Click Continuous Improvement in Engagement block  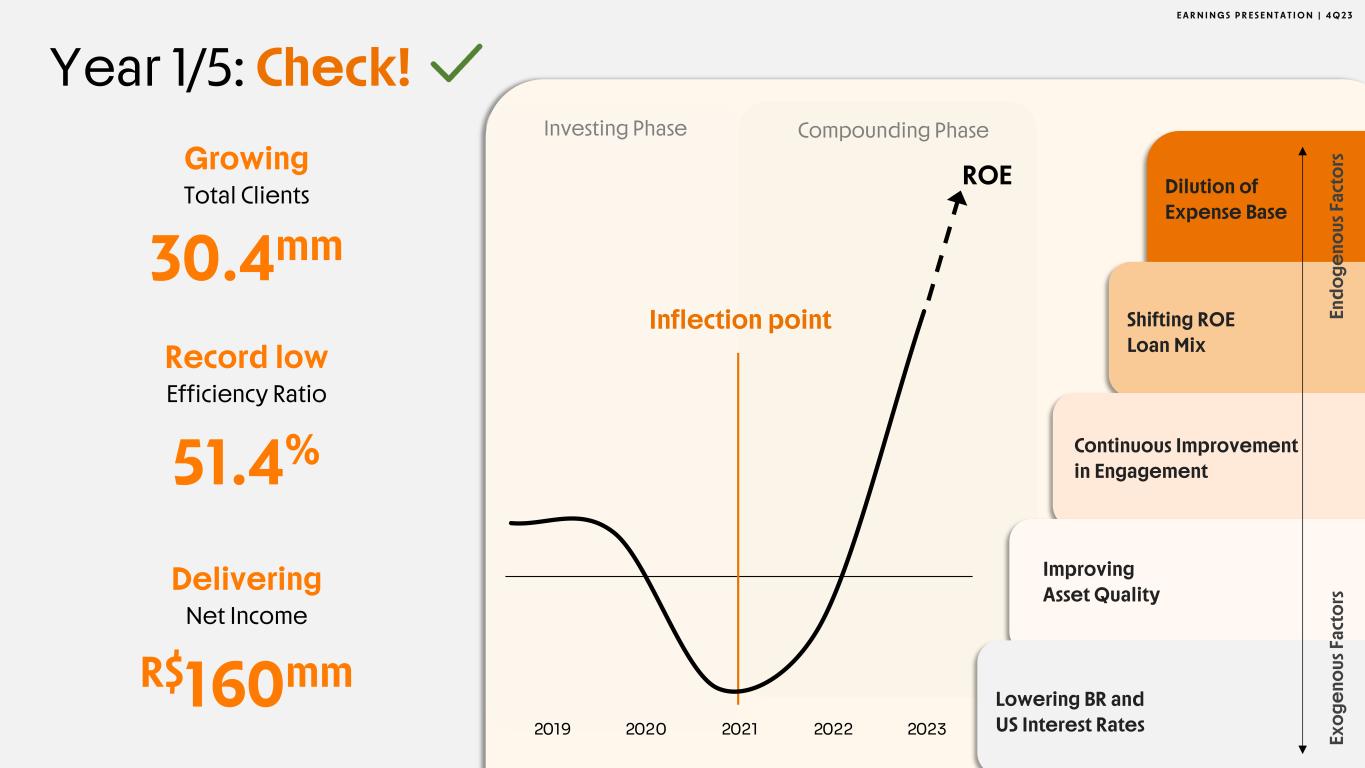[x=1185, y=458]
